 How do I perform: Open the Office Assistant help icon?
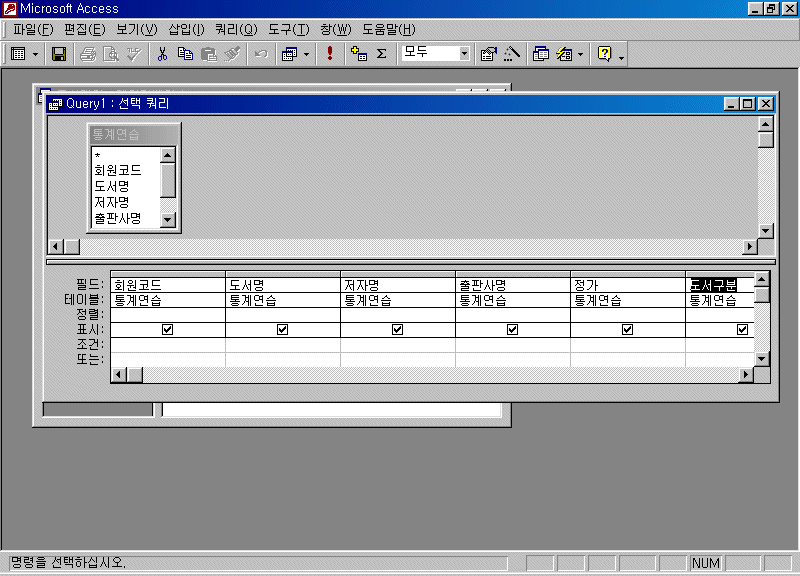[x=605, y=54]
